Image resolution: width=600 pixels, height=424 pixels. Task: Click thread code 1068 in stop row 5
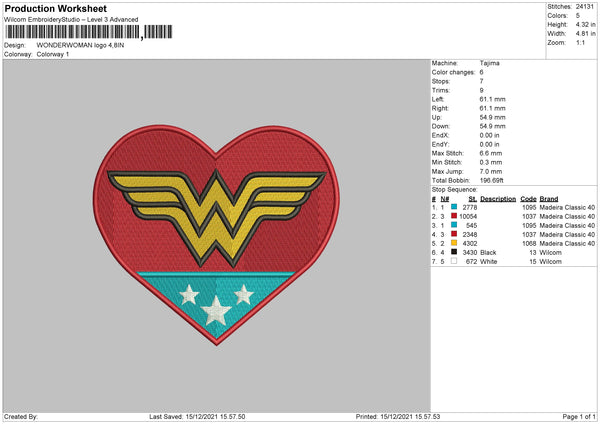pyautogui.click(x=529, y=243)
